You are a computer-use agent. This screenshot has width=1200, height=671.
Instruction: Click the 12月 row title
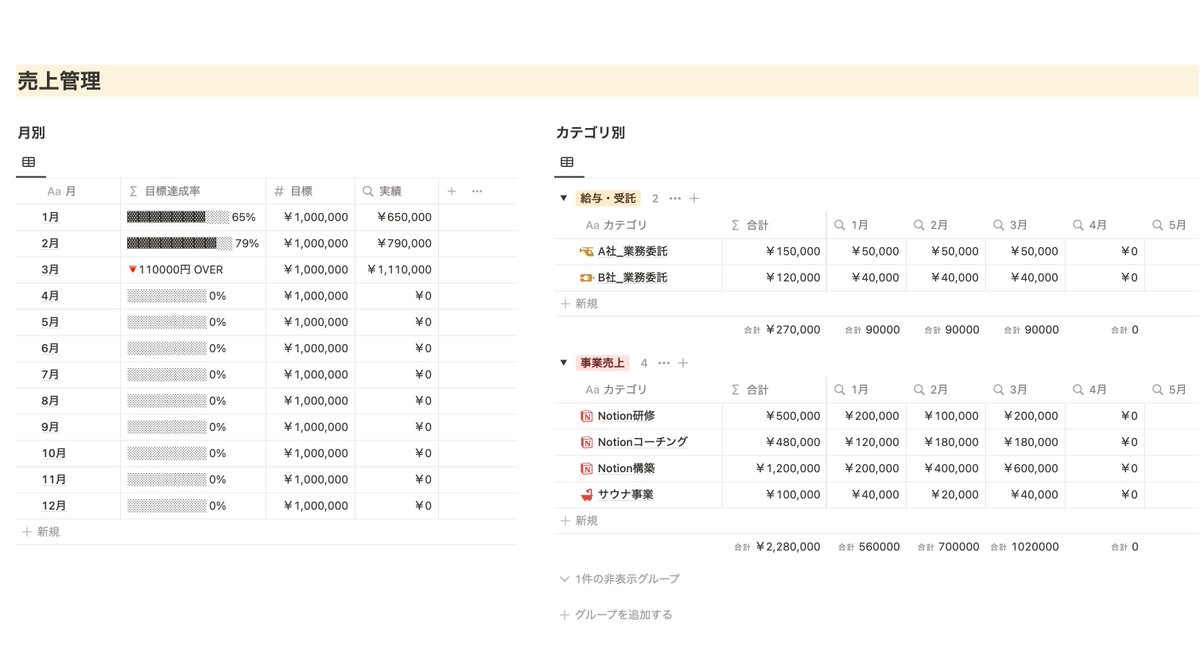coord(54,506)
